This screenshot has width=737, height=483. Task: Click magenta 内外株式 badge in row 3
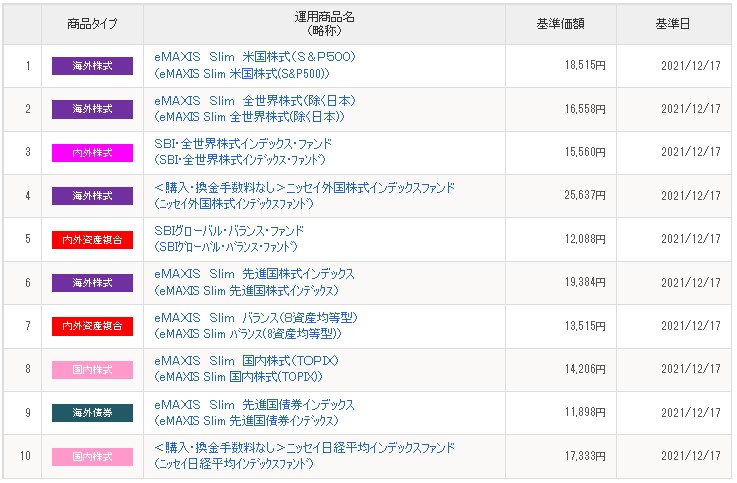coord(92,153)
